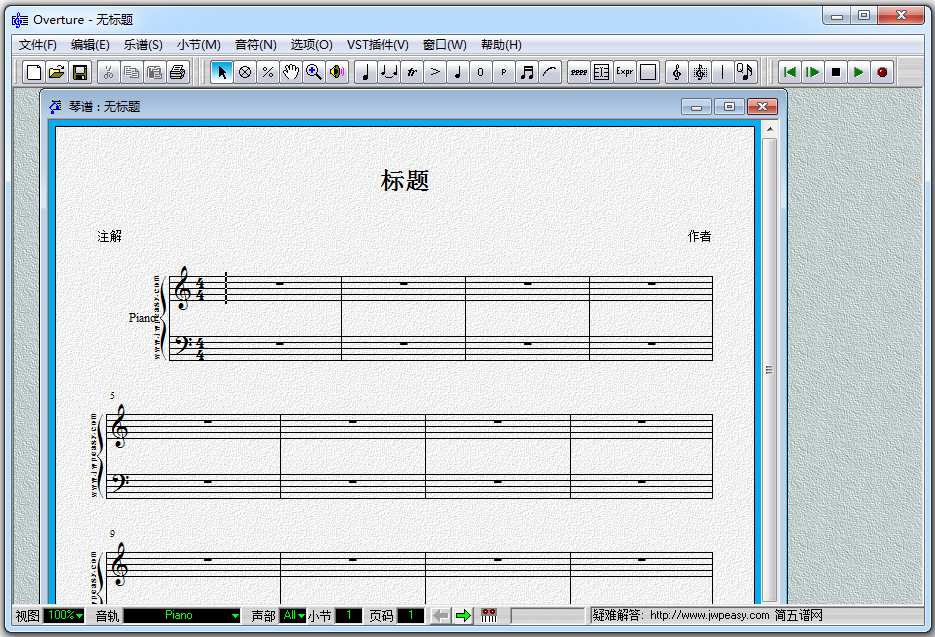
Task: Open the trill ornament palette
Action: tap(412, 72)
